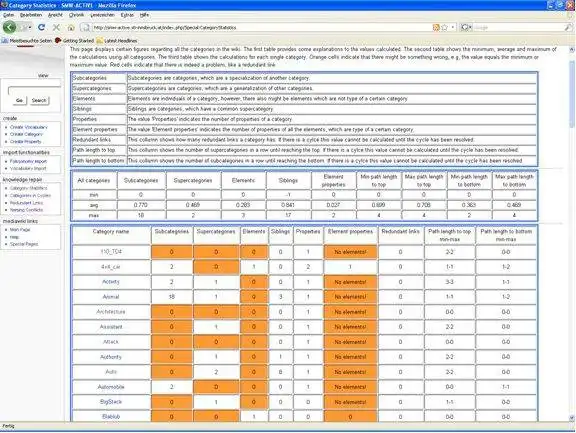Open the Create Category link

pyautogui.click(x=26, y=134)
